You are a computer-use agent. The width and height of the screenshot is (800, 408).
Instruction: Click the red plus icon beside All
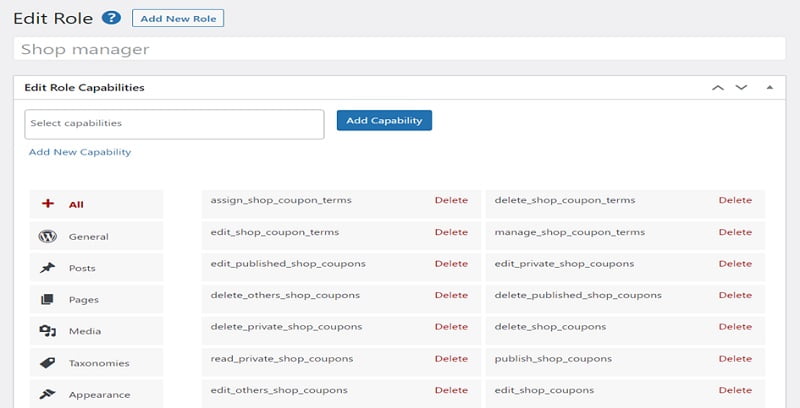coord(47,203)
